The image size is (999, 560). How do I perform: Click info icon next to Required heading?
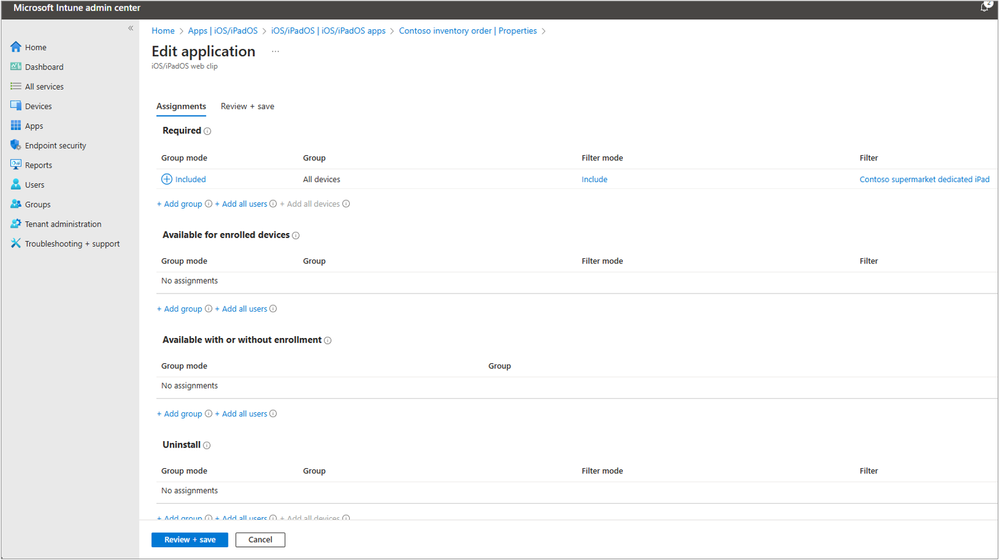pos(207,131)
